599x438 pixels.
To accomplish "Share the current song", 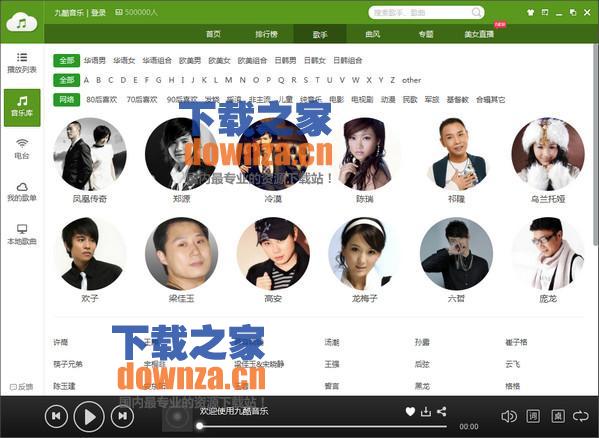I will coord(442,411).
